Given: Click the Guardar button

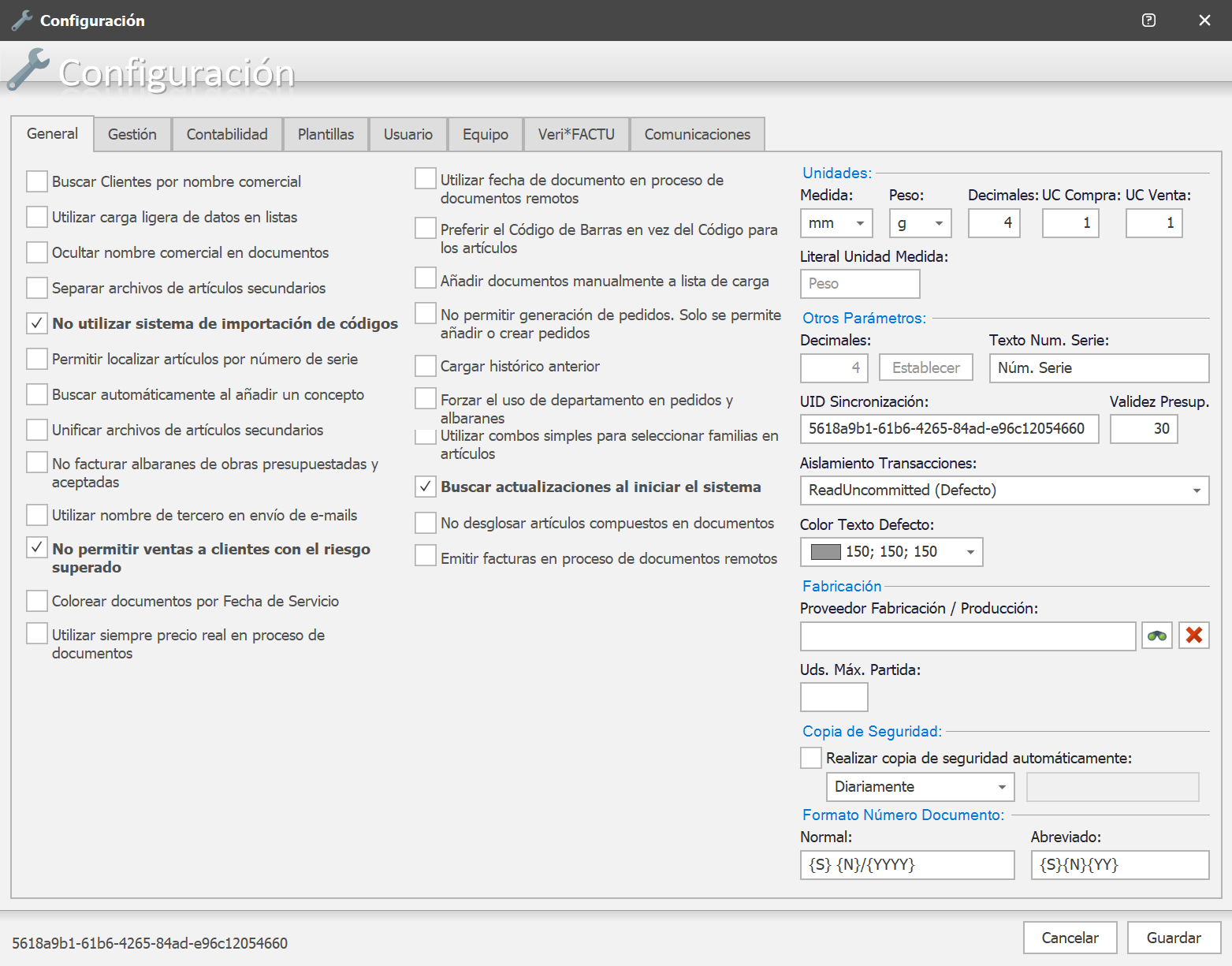Looking at the screenshot, I should click(x=1174, y=938).
